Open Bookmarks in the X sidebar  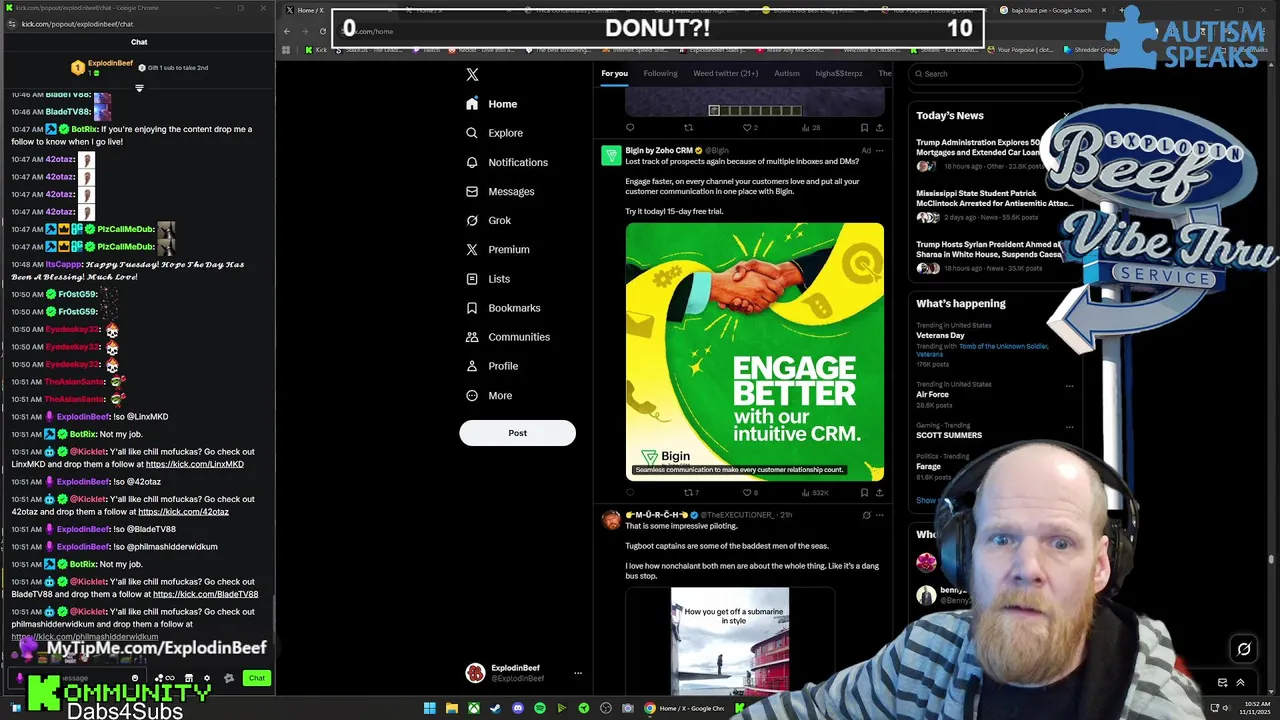pos(503,308)
